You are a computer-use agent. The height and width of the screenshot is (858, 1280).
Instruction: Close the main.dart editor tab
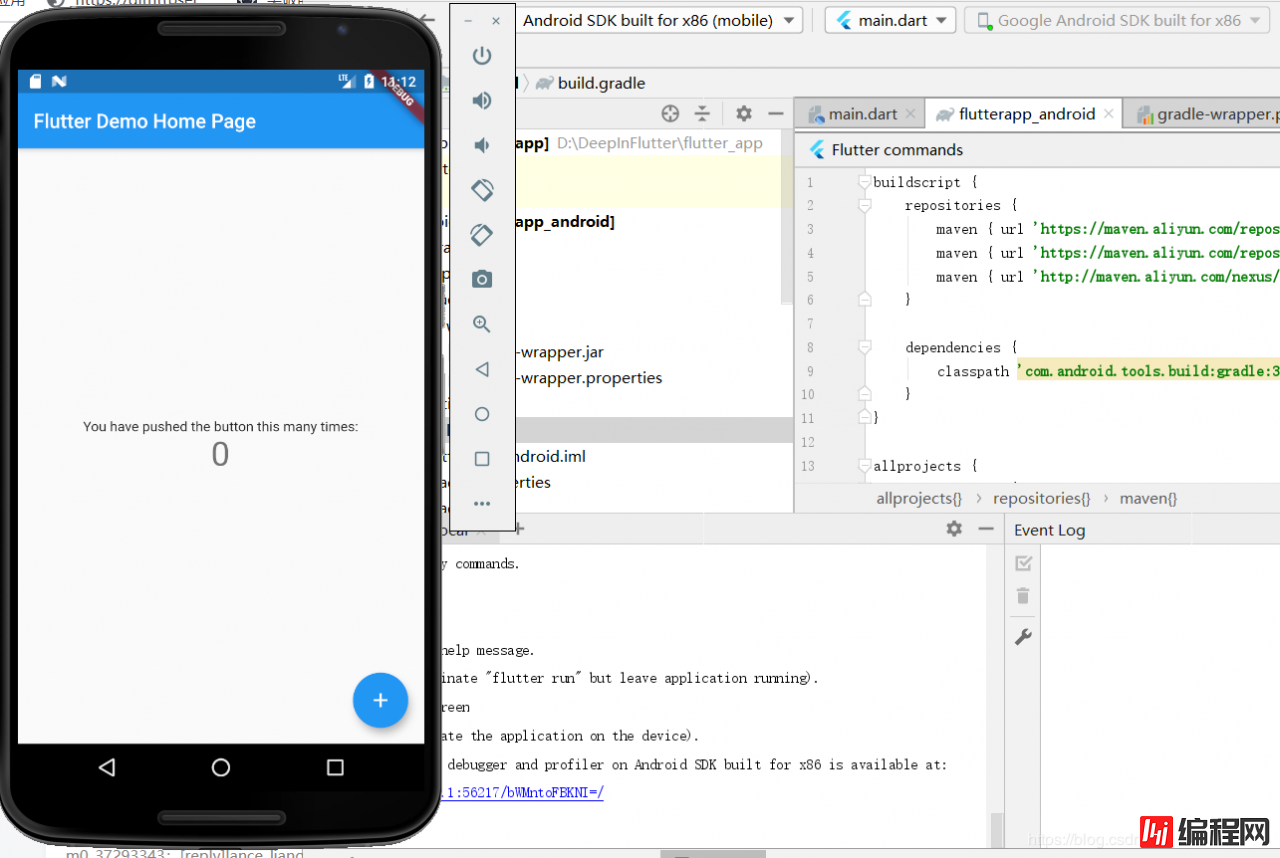(910, 114)
